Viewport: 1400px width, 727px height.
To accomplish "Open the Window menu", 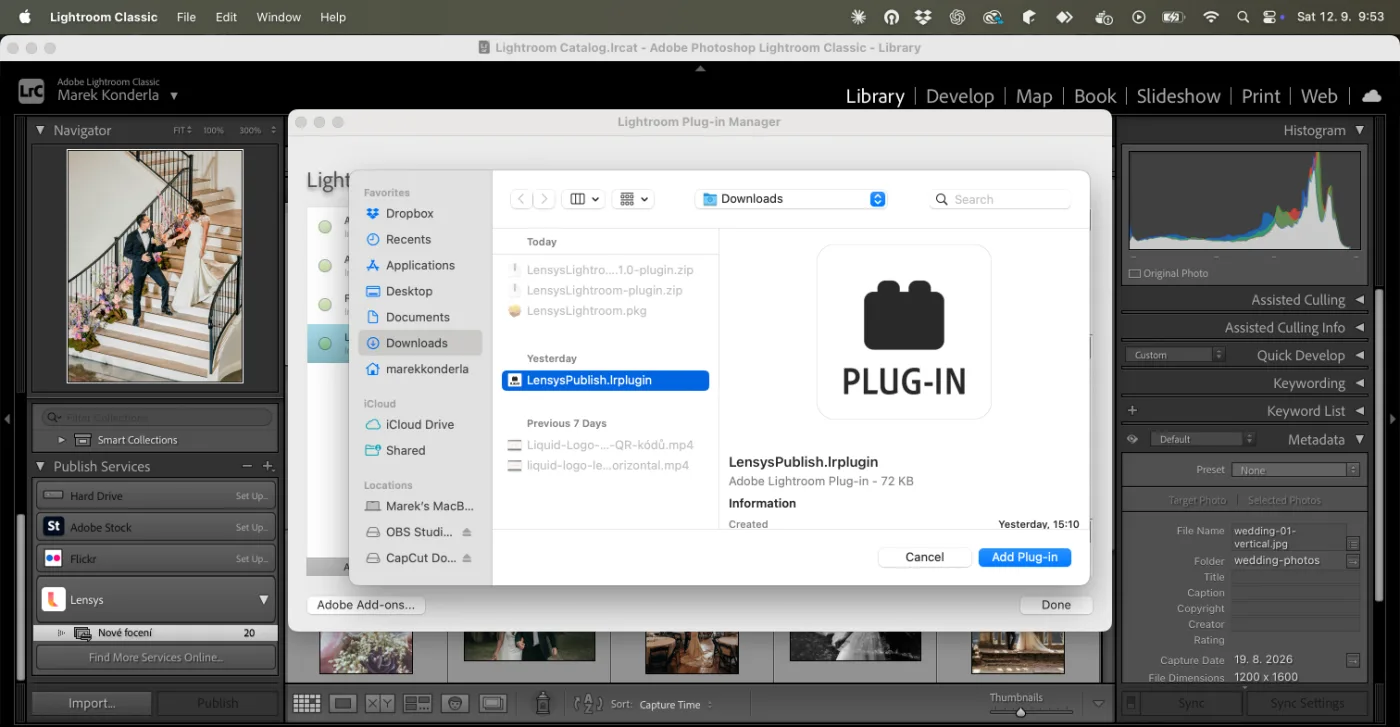I will click(x=278, y=17).
